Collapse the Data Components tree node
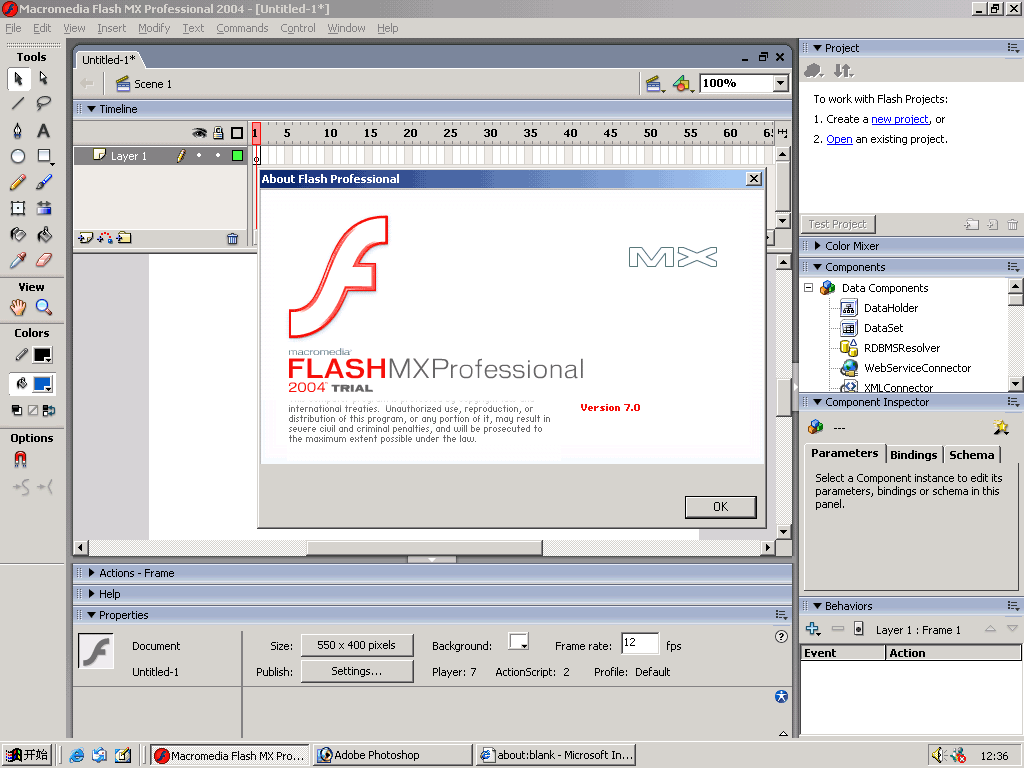 click(808, 287)
